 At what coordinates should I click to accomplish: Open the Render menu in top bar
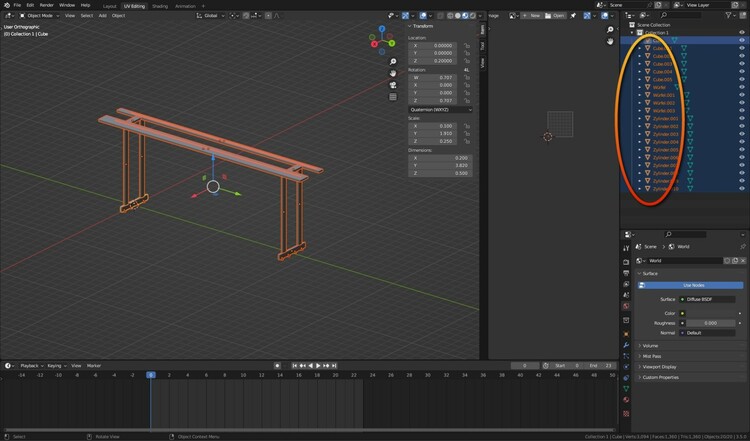(46, 5)
